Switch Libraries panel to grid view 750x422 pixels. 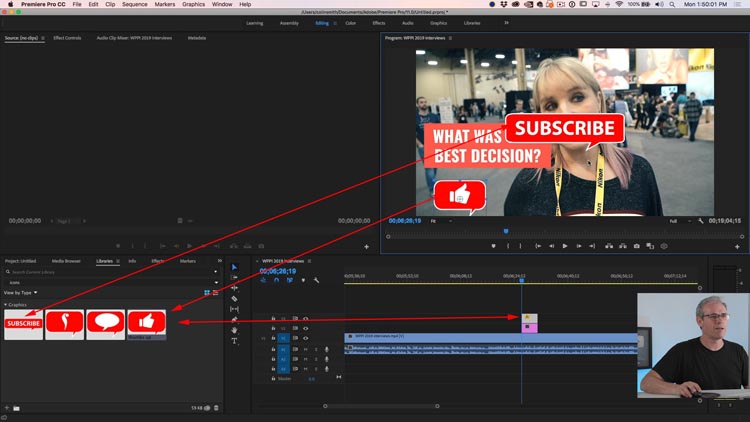pos(207,292)
